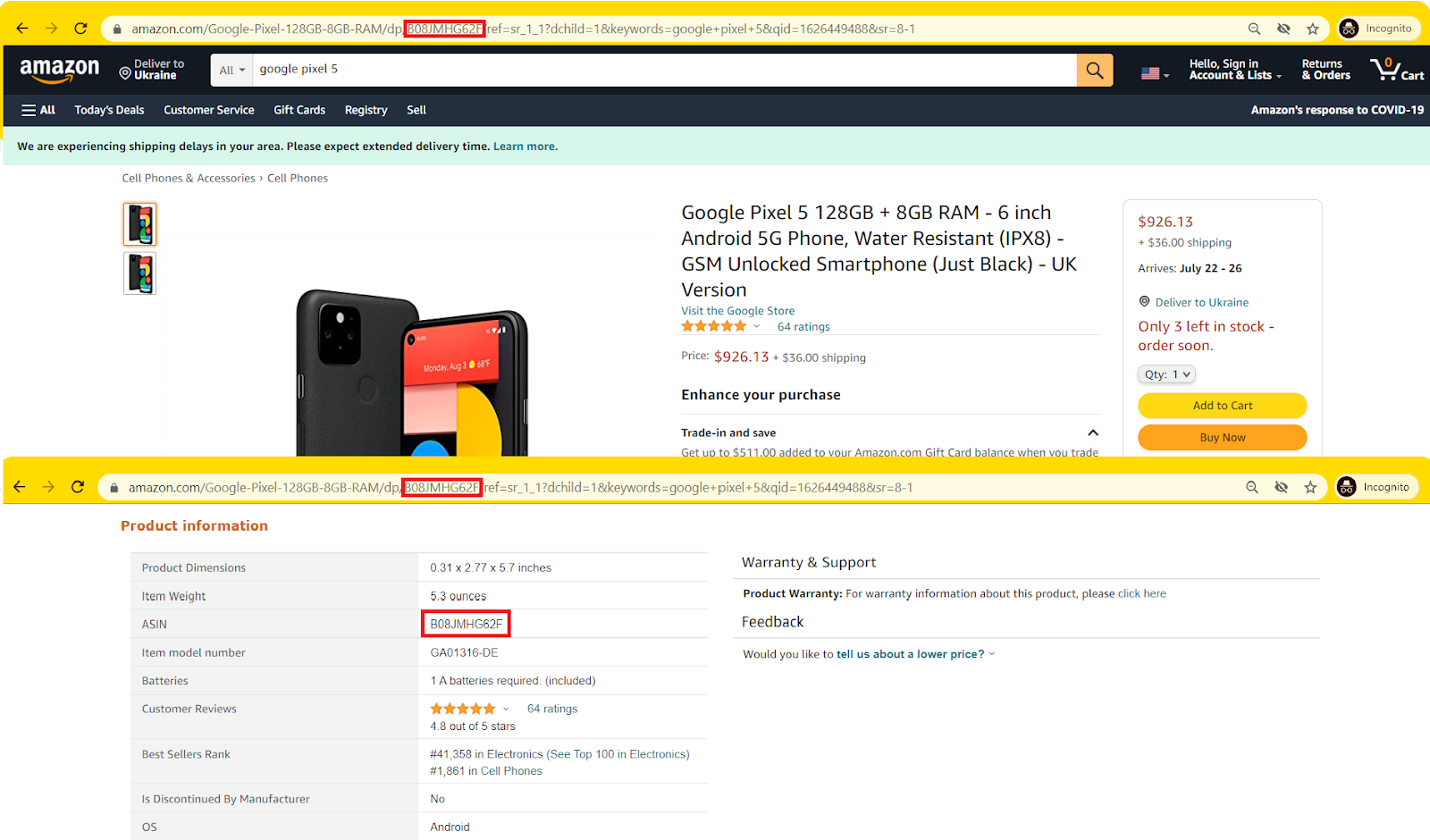Collapse the Trade-in and save section
1430x840 pixels.
tap(1092, 433)
